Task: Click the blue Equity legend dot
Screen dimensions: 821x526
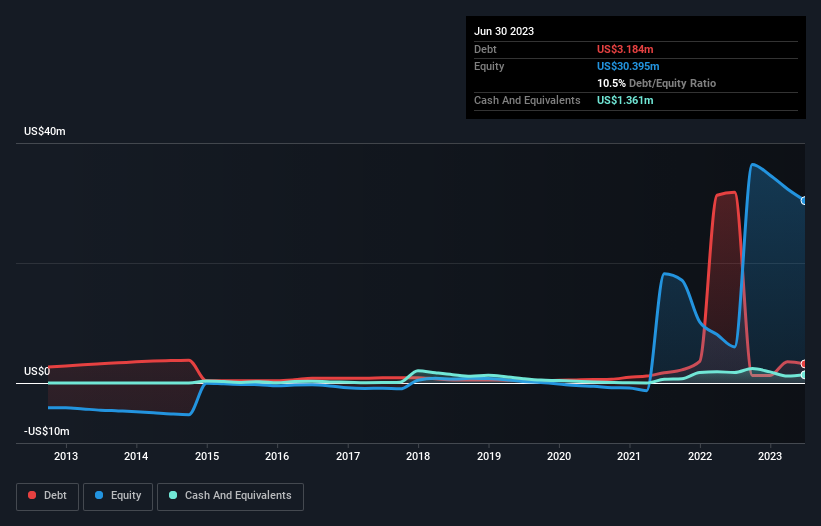Action: click(99, 495)
